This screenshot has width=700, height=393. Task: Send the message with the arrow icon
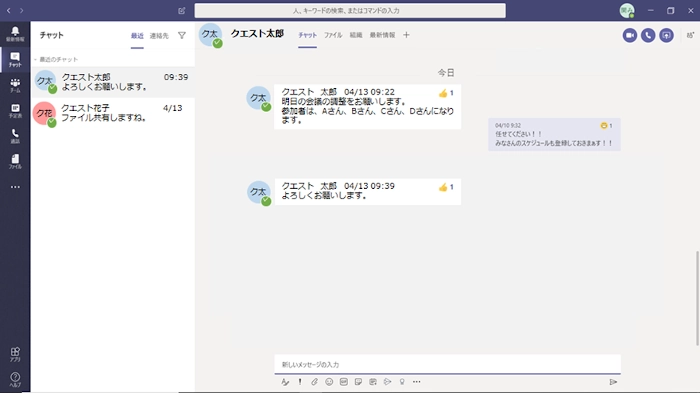point(613,382)
